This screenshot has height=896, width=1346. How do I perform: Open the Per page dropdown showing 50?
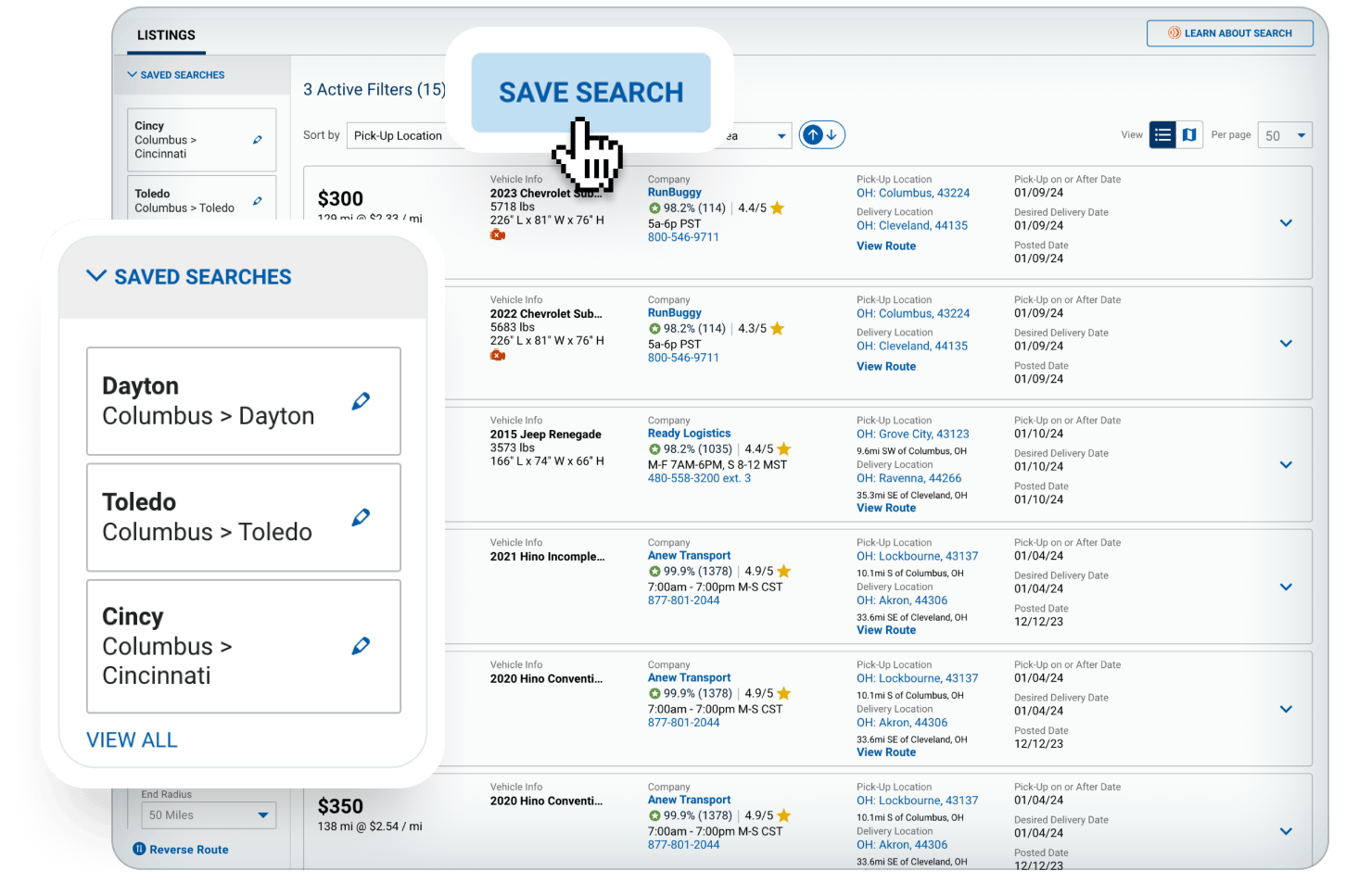1285,135
